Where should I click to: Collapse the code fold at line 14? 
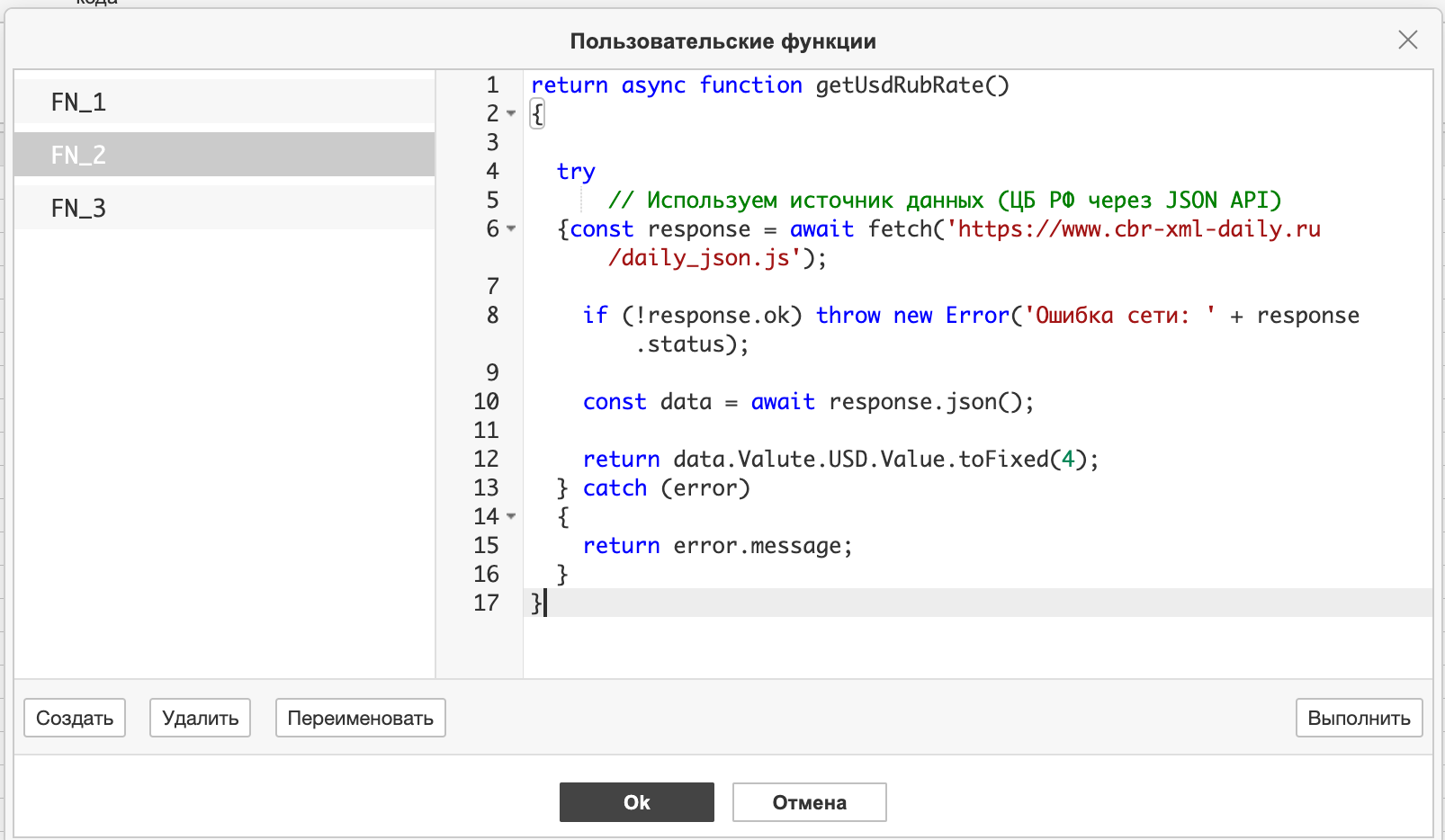(x=511, y=516)
